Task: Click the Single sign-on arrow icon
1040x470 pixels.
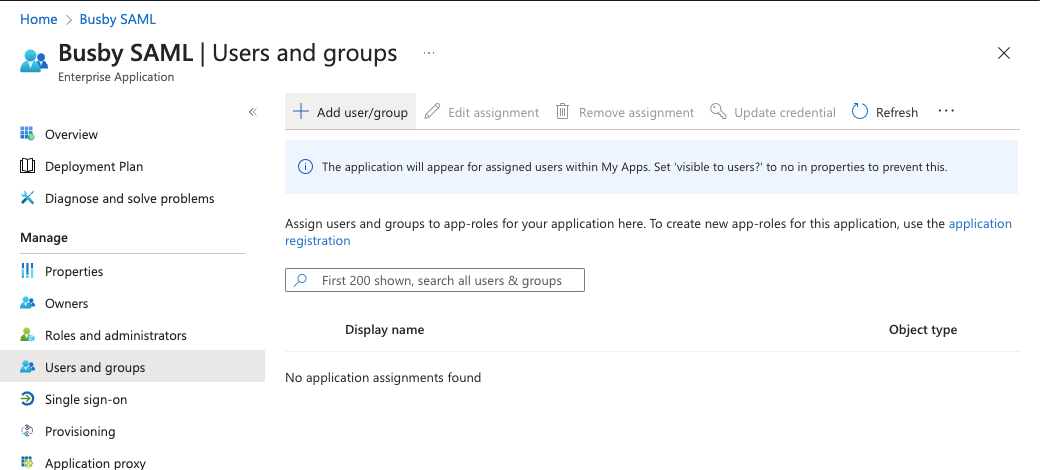Action: coord(27,399)
